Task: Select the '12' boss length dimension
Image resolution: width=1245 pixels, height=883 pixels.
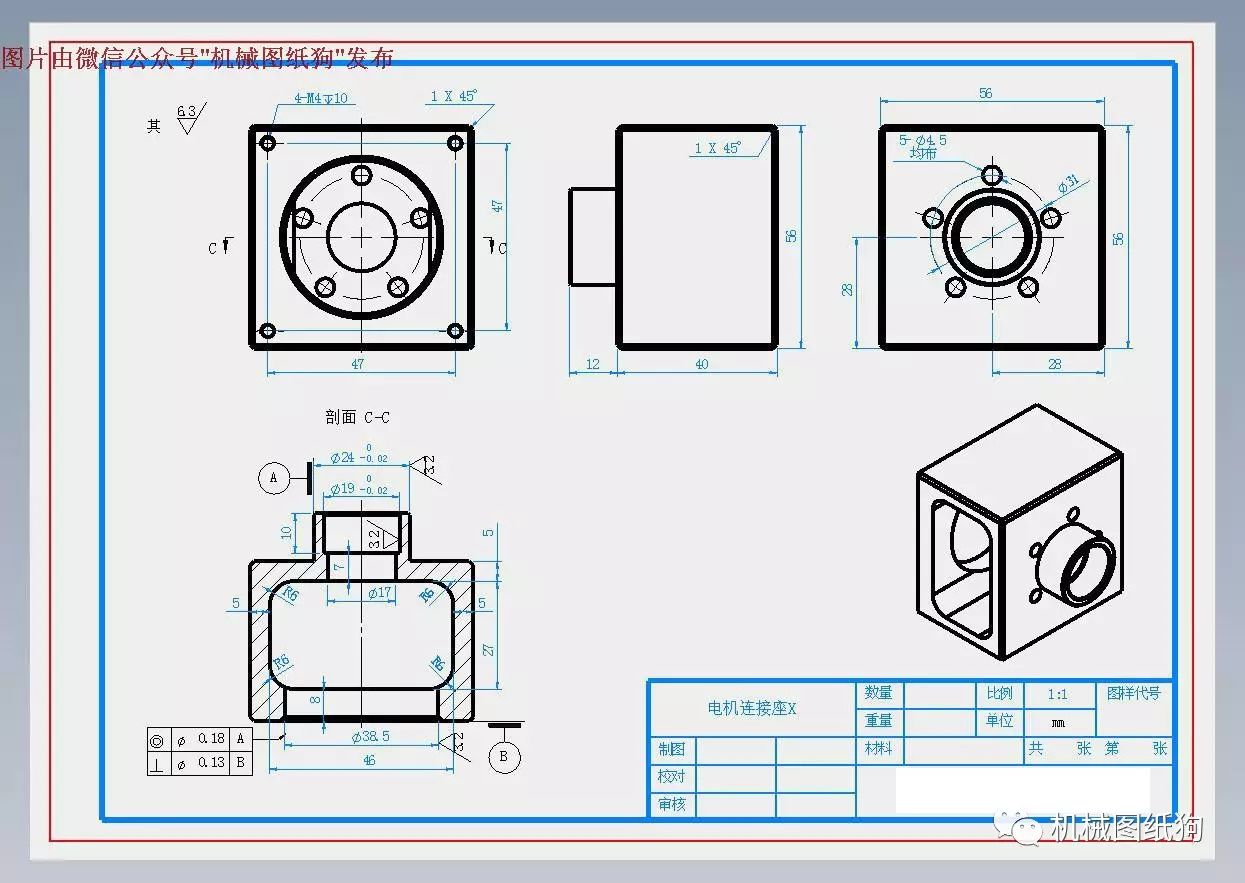Action: pos(593,364)
